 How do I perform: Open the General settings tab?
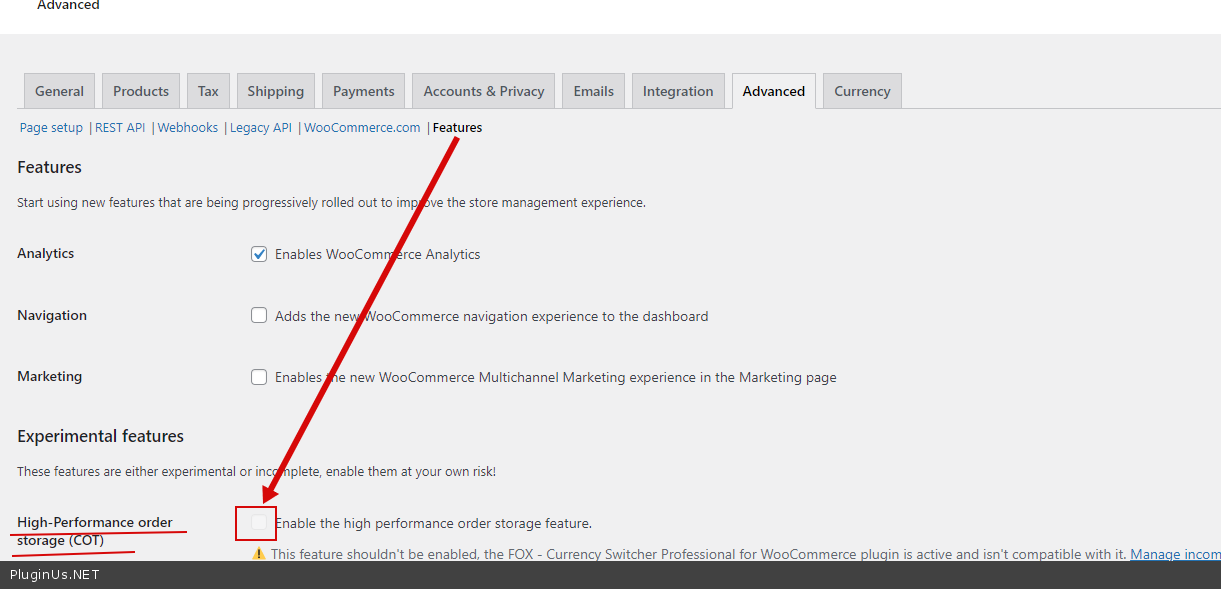click(x=59, y=91)
